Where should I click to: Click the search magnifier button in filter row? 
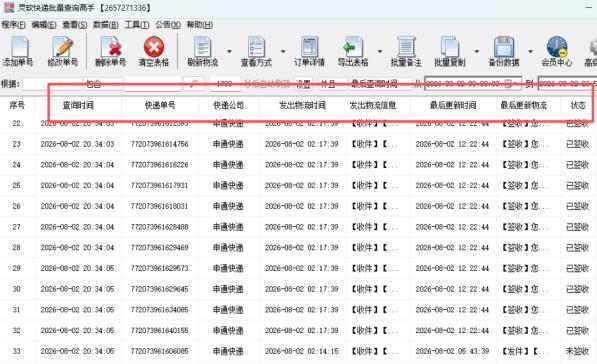pyautogui.click(x=193, y=84)
